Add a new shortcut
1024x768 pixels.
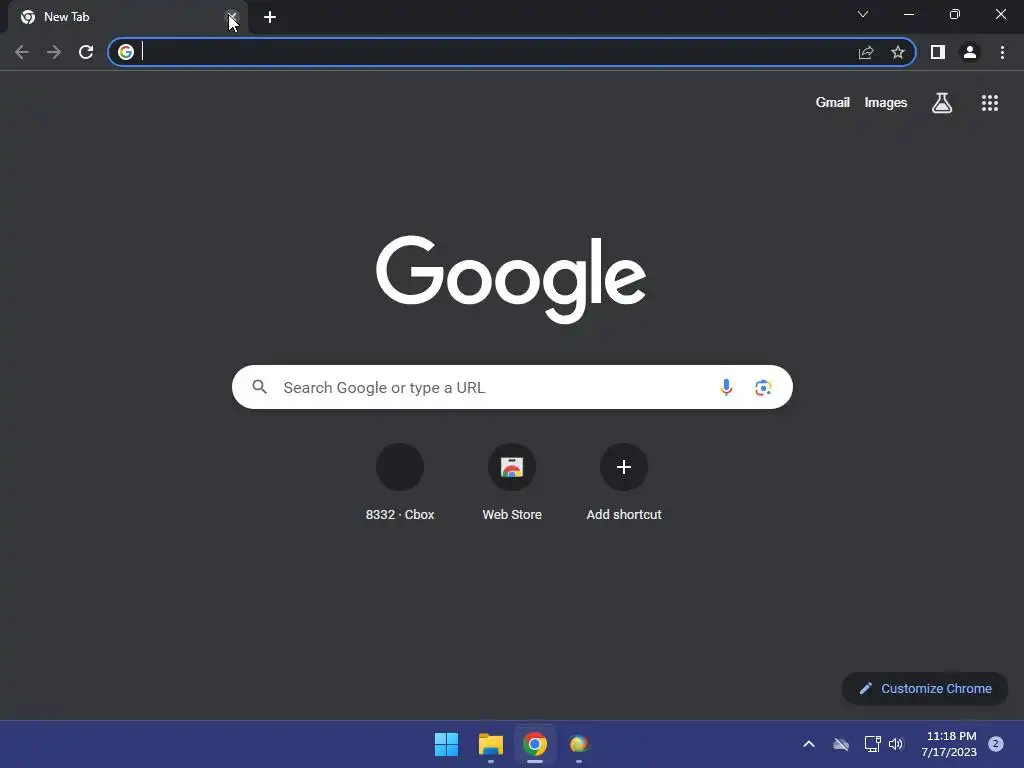tap(624, 483)
